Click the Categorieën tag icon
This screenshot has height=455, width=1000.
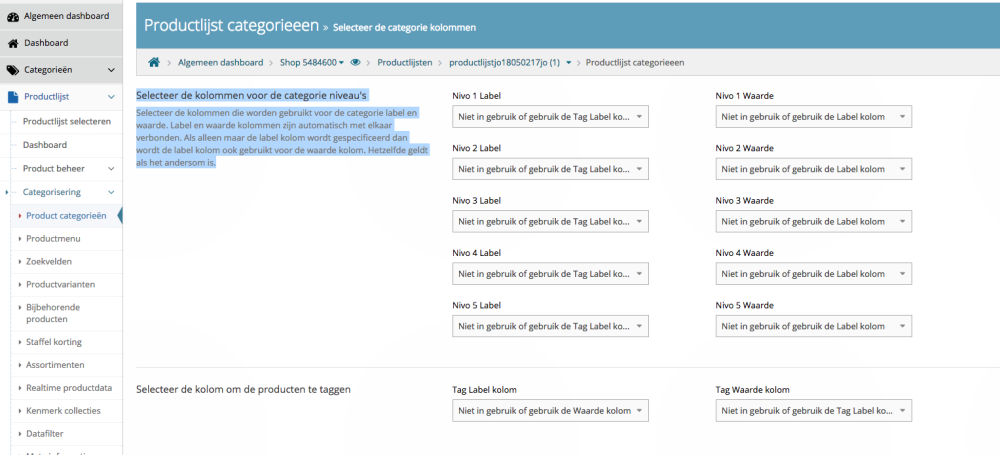(x=13, y=70)
